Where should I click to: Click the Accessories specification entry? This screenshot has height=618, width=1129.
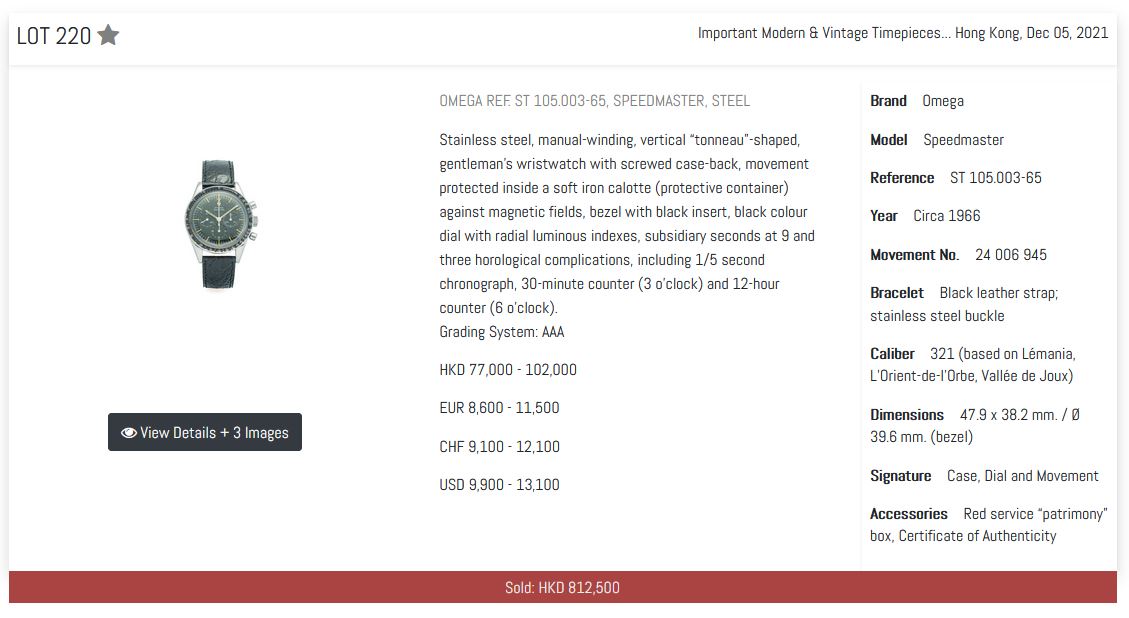pyautogui.click(x=988, y=525)
